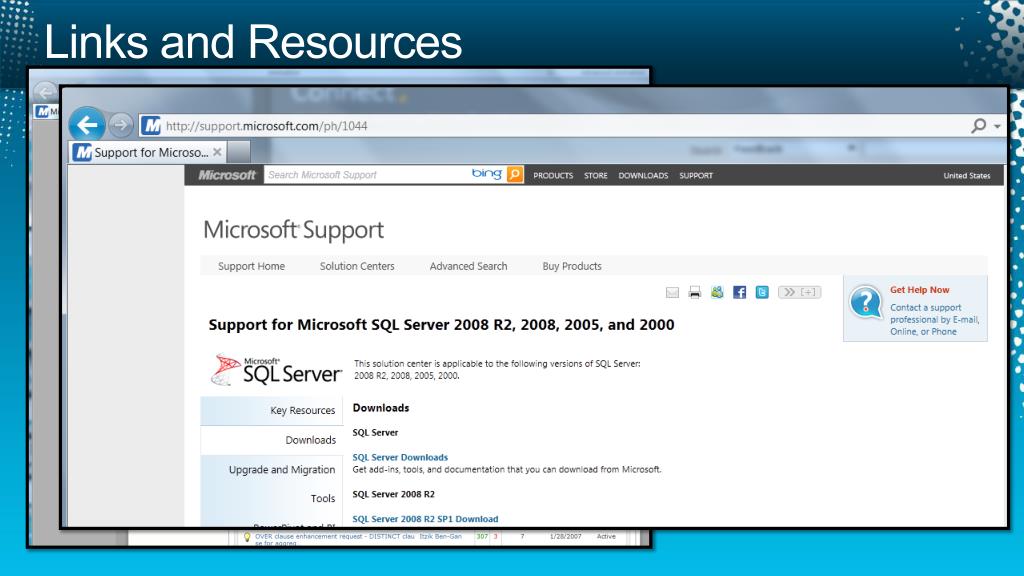Close the 'Support for Microso...' tab

click(x=217, y=152)
